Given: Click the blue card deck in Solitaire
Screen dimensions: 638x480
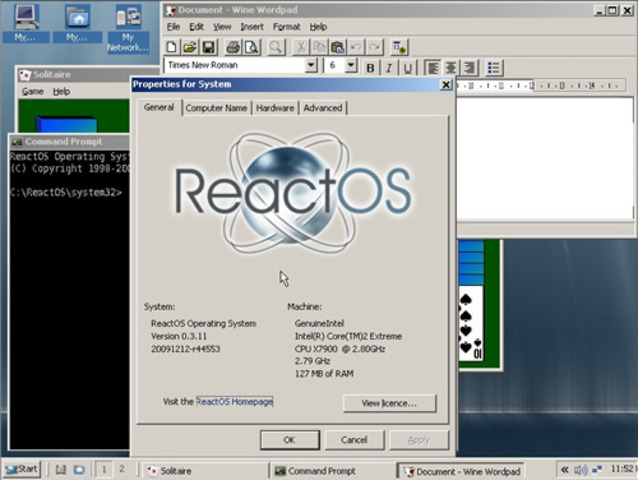Looking at the screenshot, I should 67,124.
